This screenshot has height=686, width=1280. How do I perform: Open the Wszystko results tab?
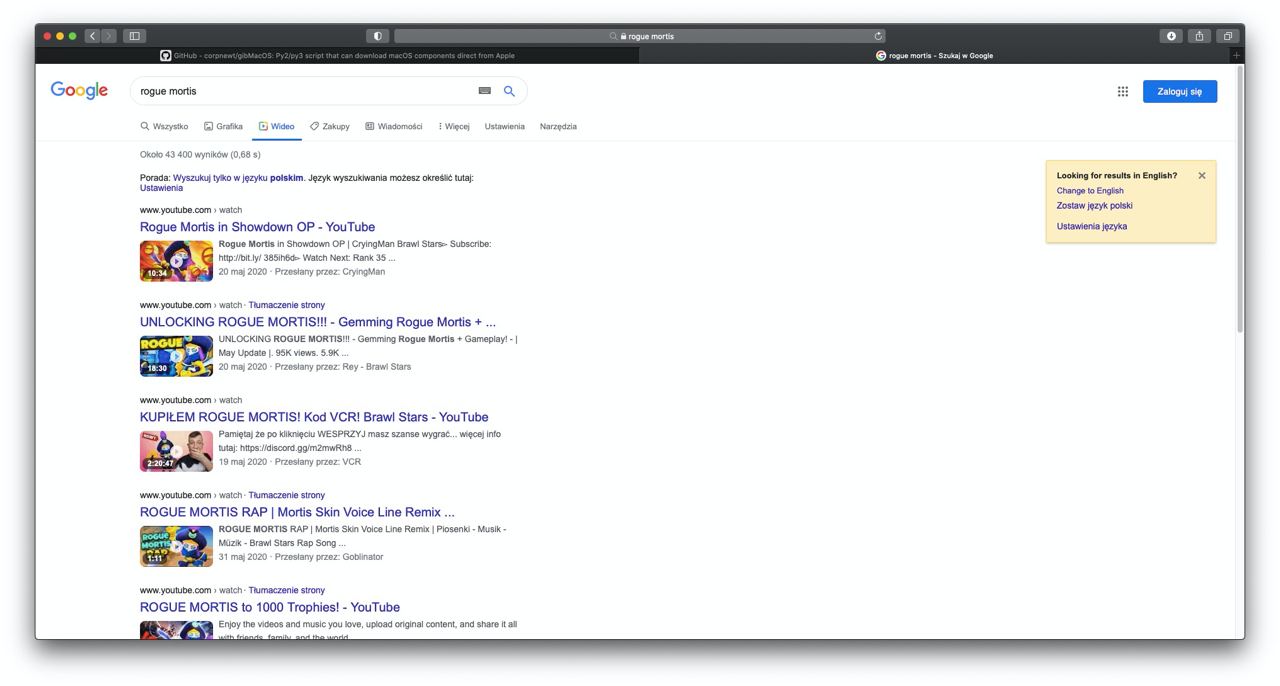164,126
